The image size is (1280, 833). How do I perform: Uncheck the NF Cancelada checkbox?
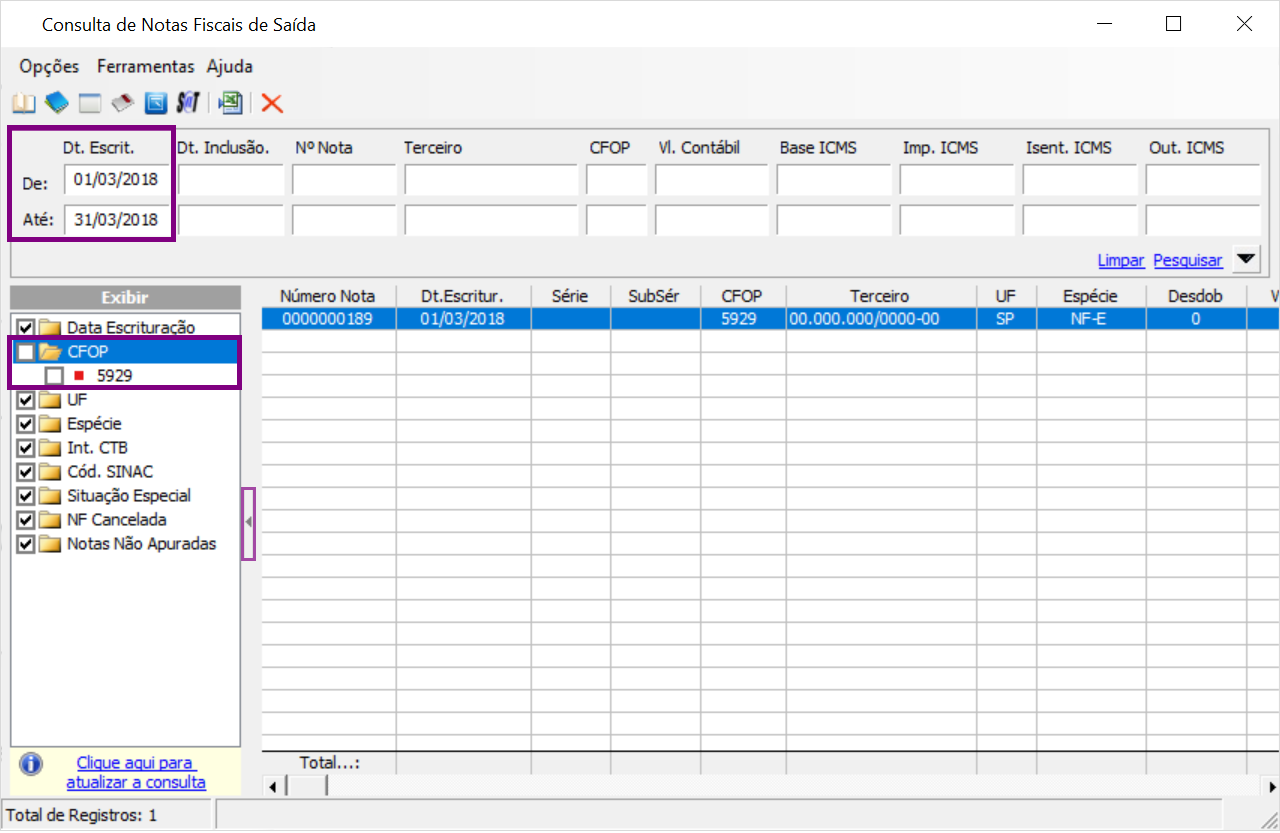coord(26,520)
